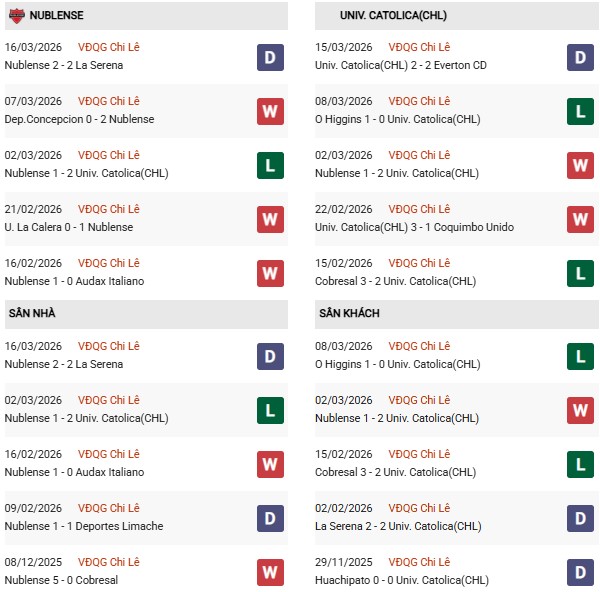Click the NUBLENSE team header
The image size is (600, 592).
56,15
